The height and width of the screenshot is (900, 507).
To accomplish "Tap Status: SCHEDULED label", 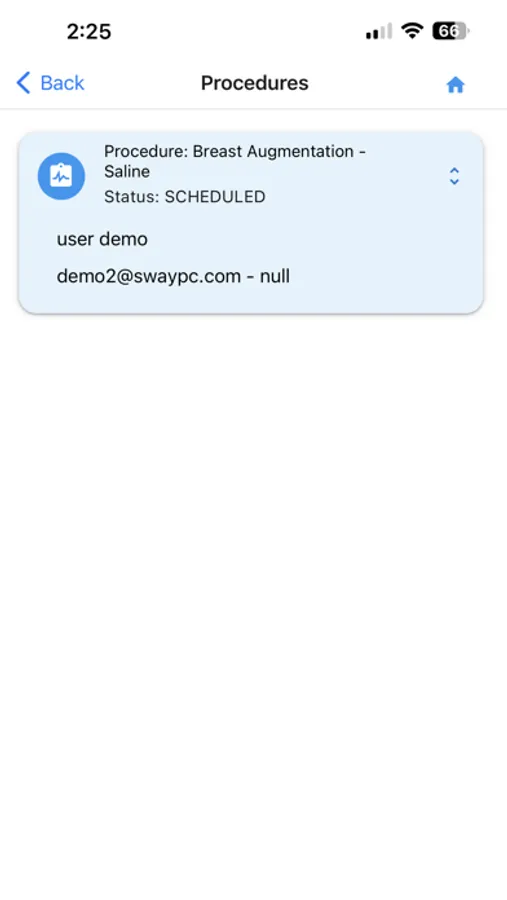I will point(184,197).
